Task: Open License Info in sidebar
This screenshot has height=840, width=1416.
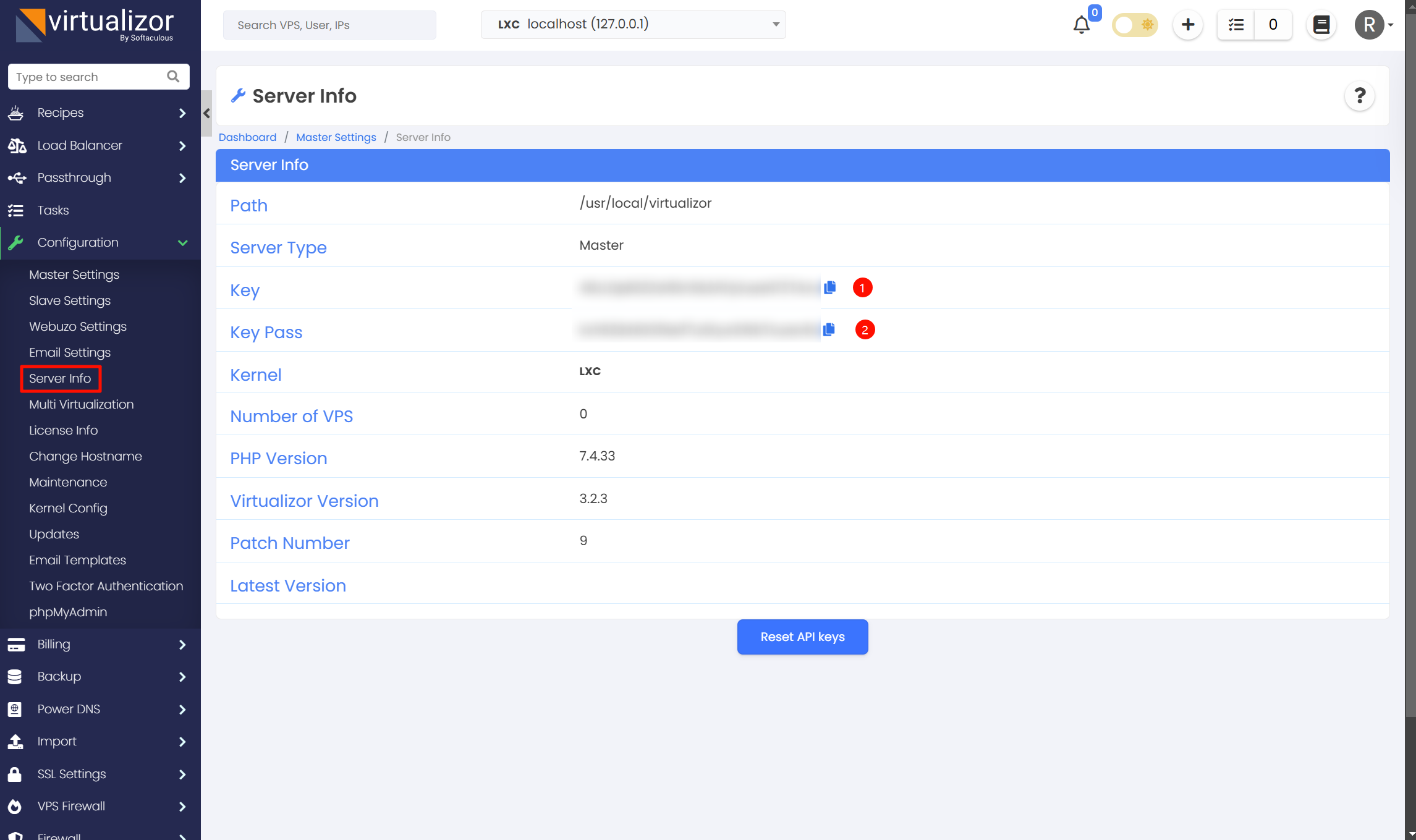Action: tap(63, 430)
